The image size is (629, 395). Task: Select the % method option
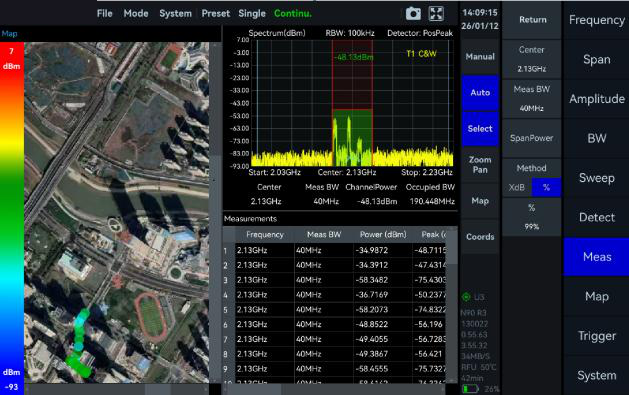[x=546, y=187]
